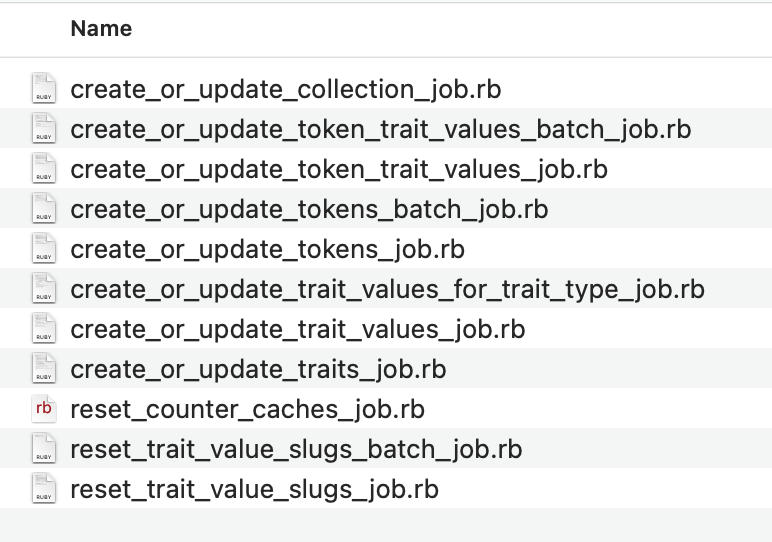The width and height of the screenshot is (772, 542).
Task: Click the icon for create_or_update_traits_job.rb
Action: click(43, 369)
